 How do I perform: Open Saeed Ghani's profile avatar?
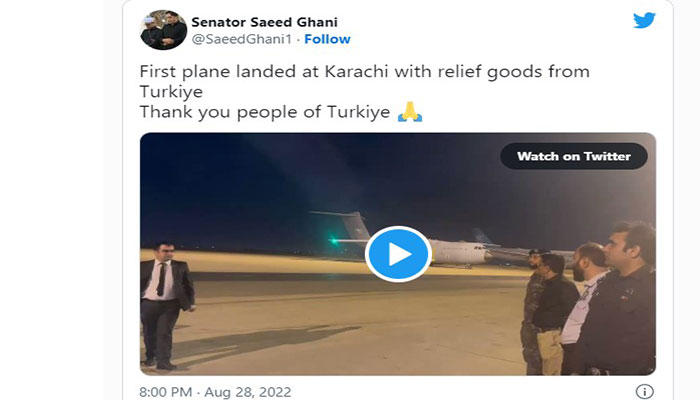163,30
